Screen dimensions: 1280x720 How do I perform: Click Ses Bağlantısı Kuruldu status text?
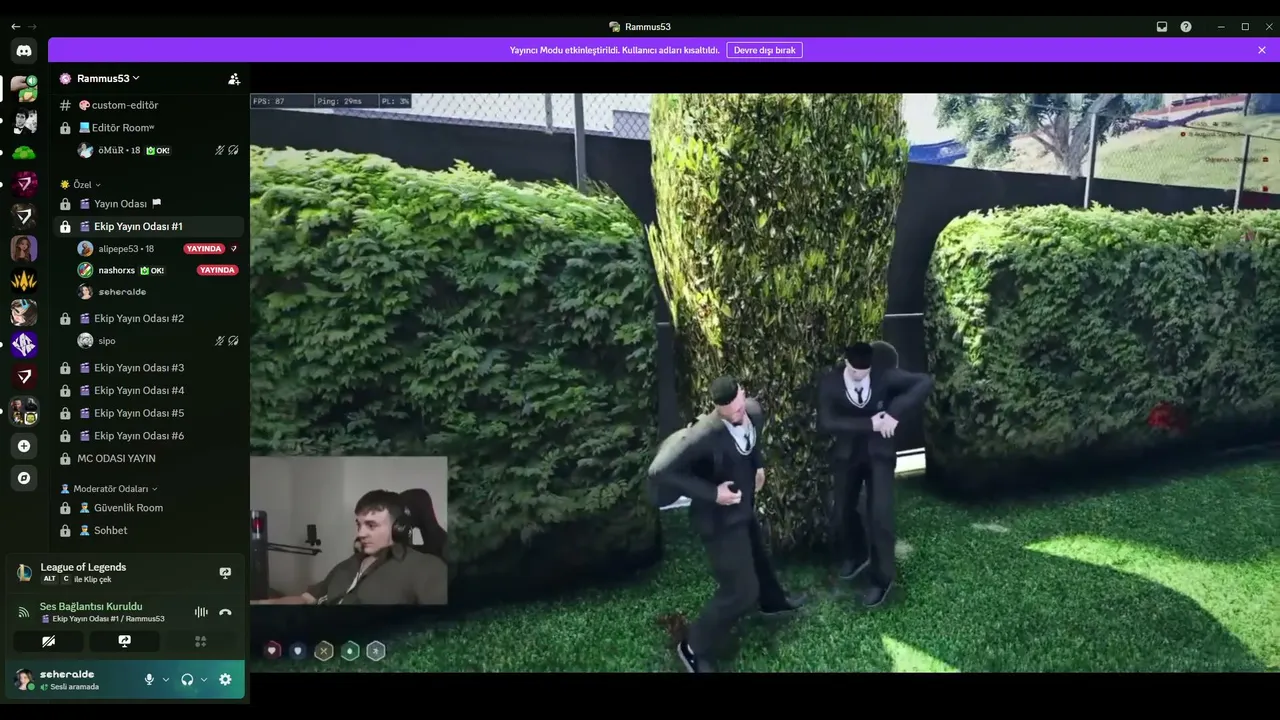click(91, 607)
